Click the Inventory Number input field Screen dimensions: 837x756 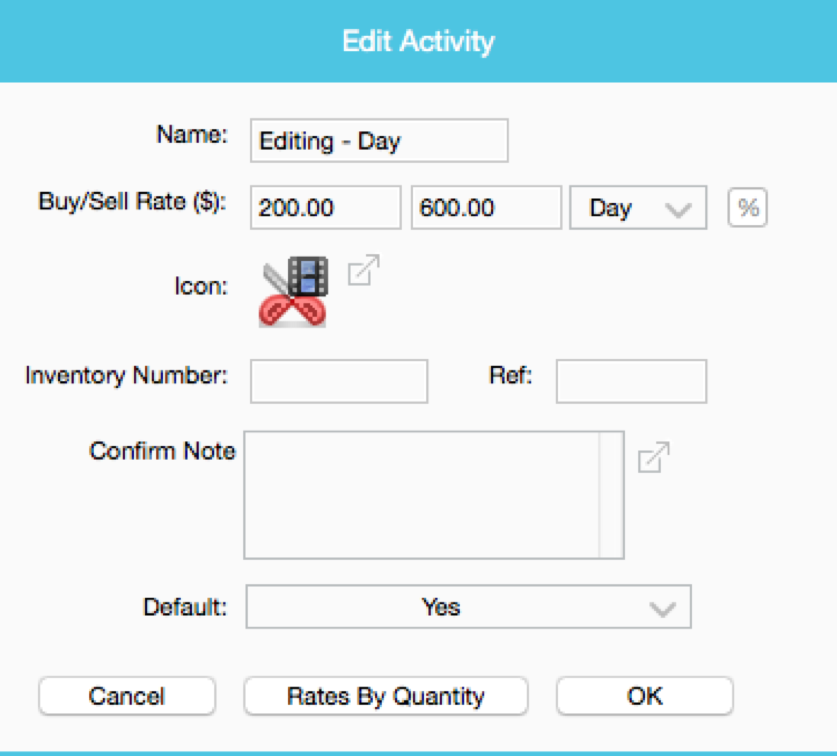[x=339, y=381]
